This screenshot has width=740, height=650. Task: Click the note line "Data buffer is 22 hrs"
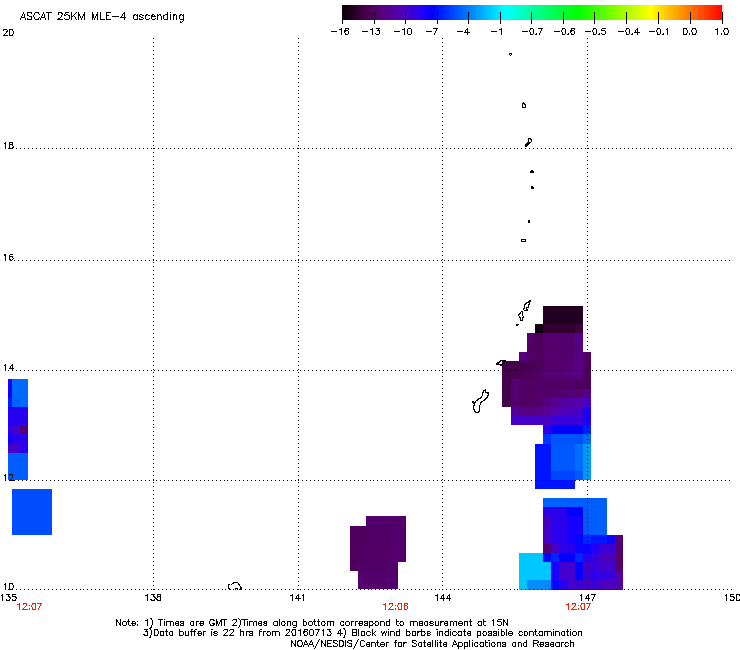362,633
